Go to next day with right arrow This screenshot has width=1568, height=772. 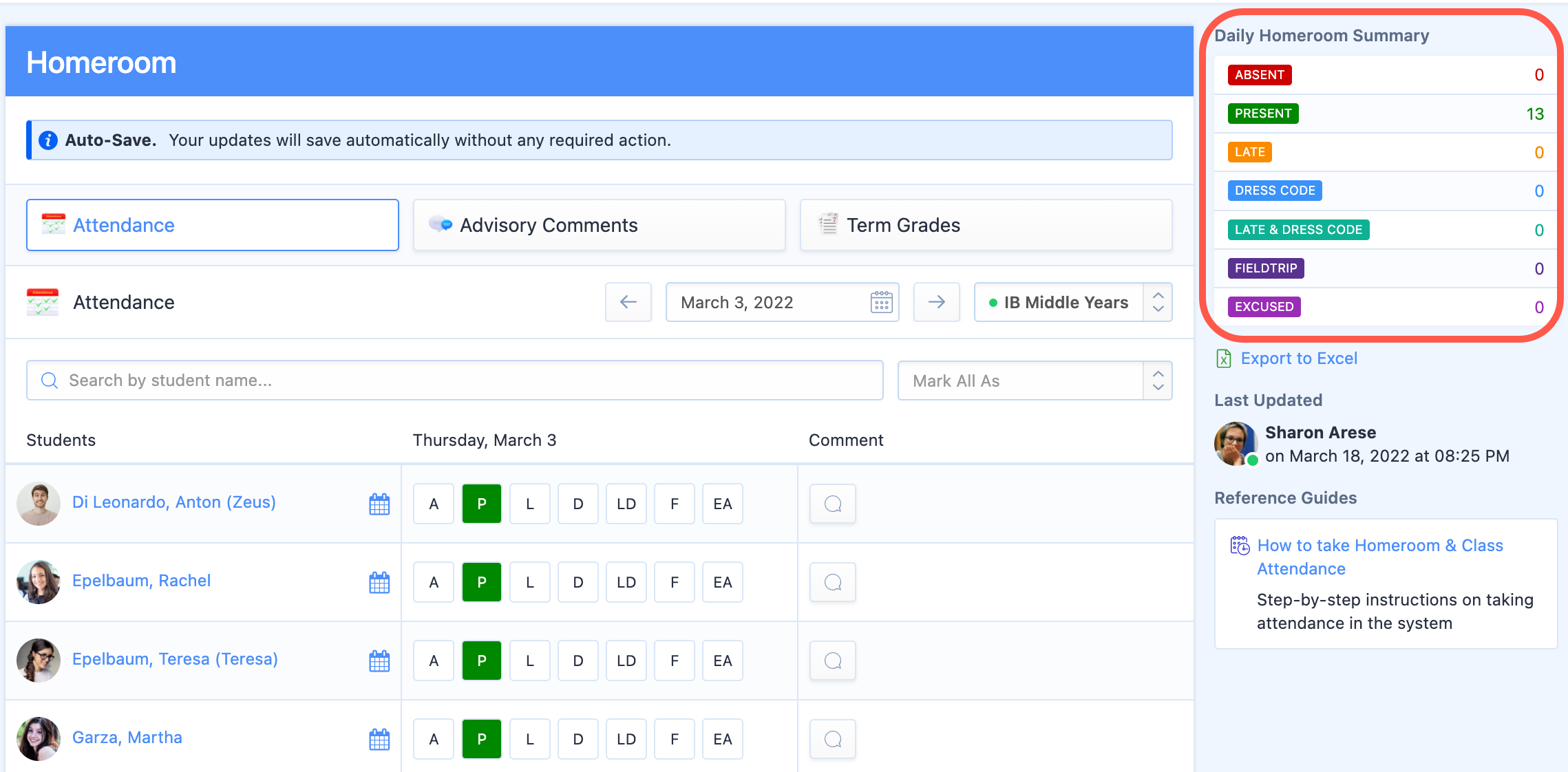point(936,302)
